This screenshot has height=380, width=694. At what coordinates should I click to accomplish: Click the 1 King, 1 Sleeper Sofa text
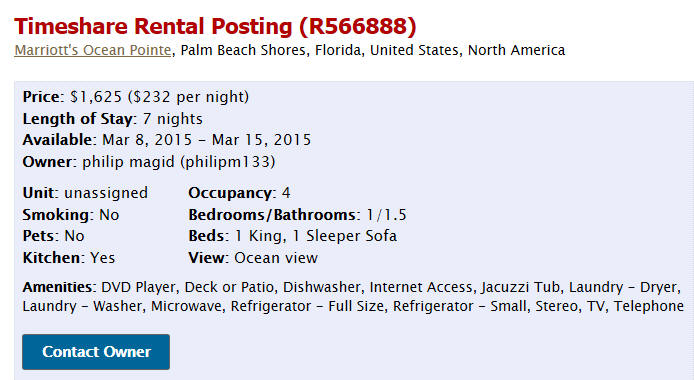(x=316, y=236)
